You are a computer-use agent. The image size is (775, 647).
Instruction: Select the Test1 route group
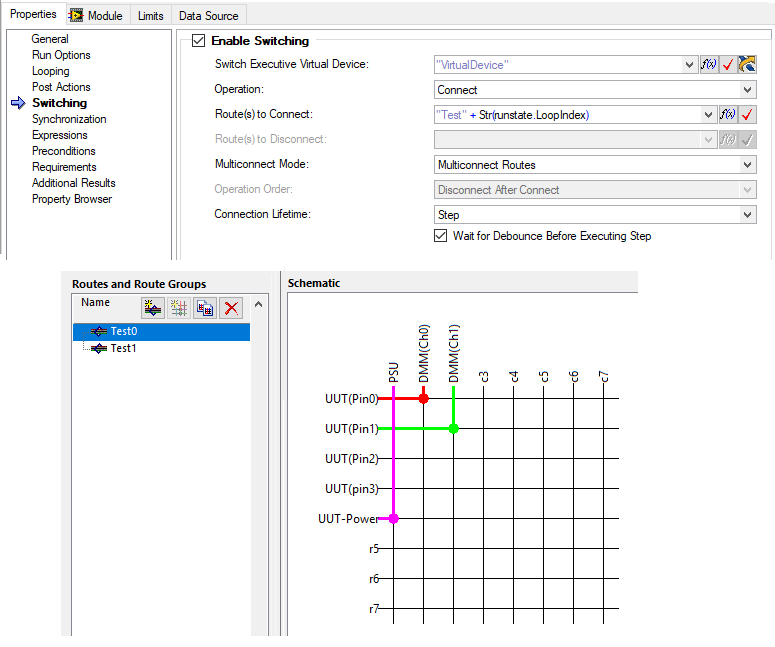122,348
